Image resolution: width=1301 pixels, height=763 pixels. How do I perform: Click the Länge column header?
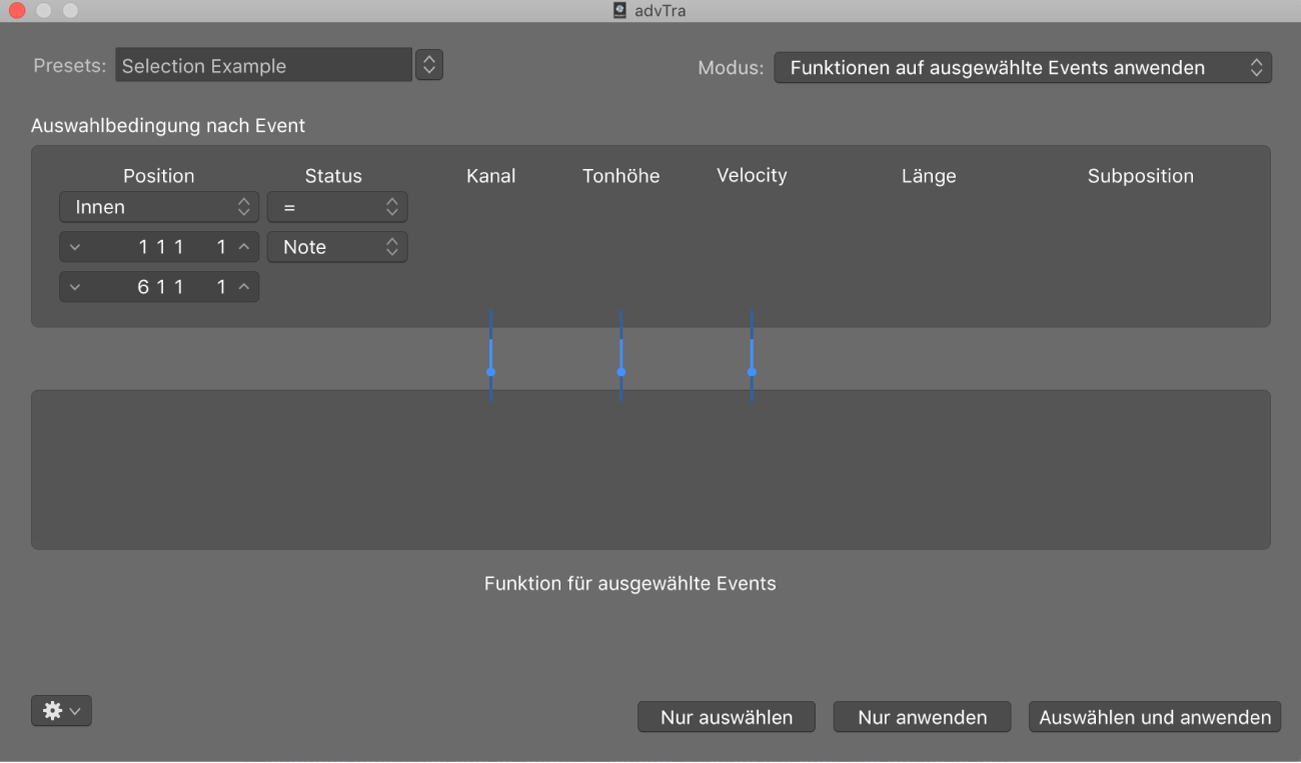[x=929, y=176]
